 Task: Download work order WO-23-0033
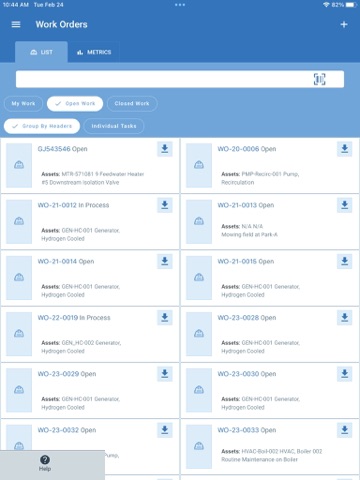click(345, 430)
